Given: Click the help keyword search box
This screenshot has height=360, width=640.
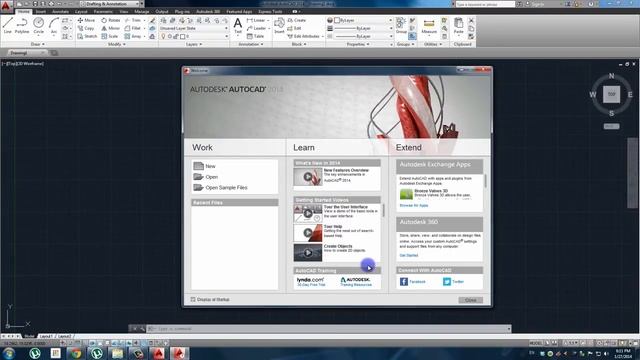Looking at the screenshot, I should coord(485,4).
